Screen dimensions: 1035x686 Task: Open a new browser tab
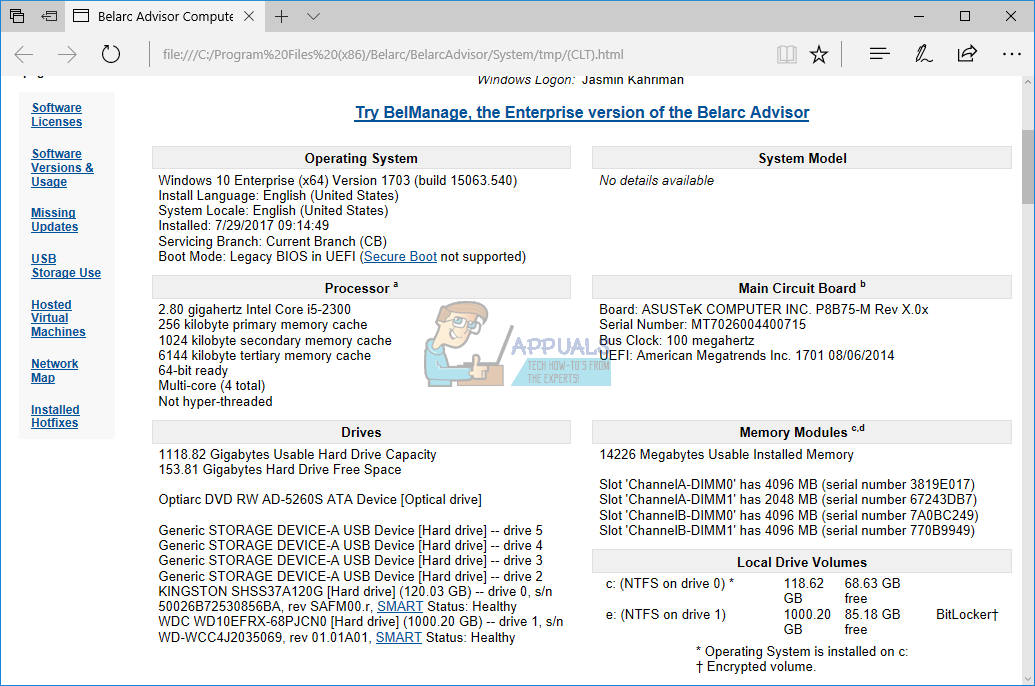pyautogui.click(x=281, y=16)
